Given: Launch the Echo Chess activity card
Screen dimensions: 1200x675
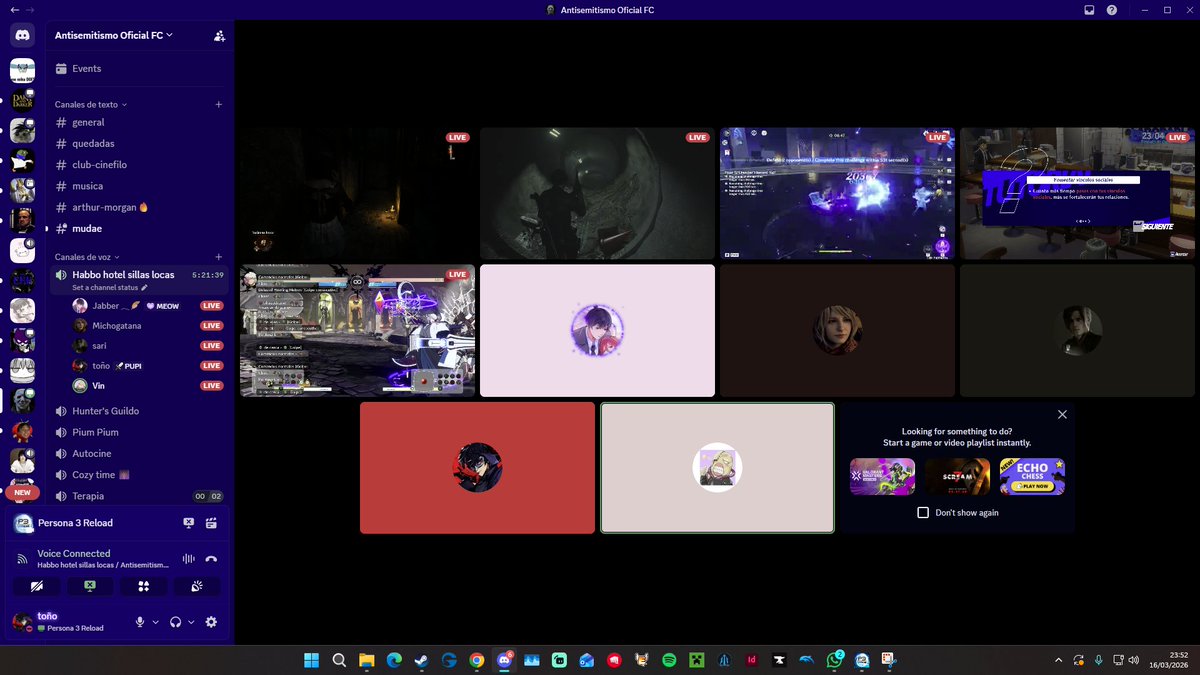Looking at the screenshot, I should click(1032, 477).
